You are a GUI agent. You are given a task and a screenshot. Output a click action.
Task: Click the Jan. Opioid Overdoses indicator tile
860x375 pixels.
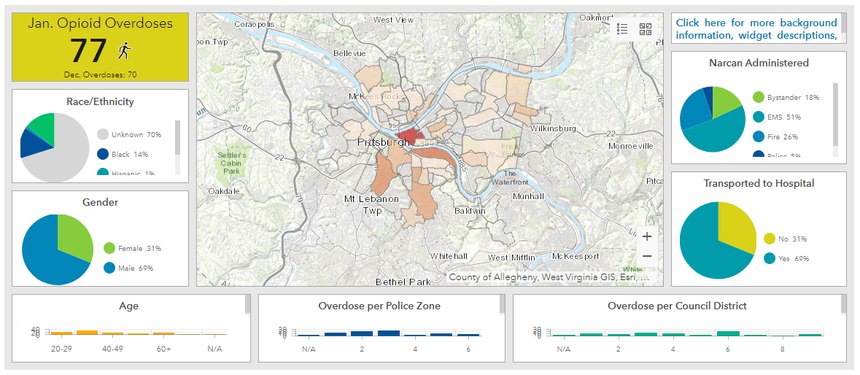coord(100,47)
